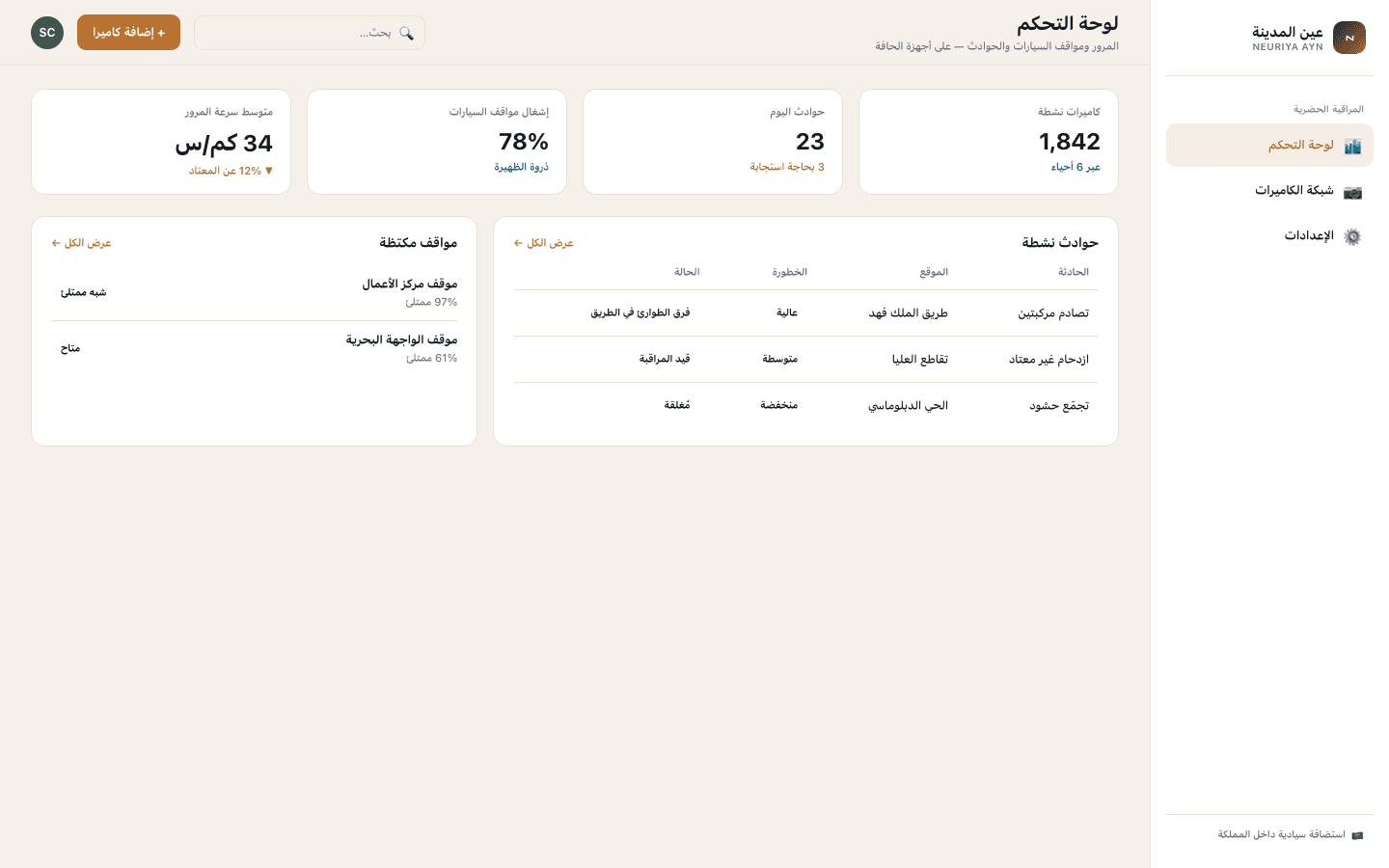1389x868 pixels.
Task: Open the SC user avatar
Action: [47, 33]
